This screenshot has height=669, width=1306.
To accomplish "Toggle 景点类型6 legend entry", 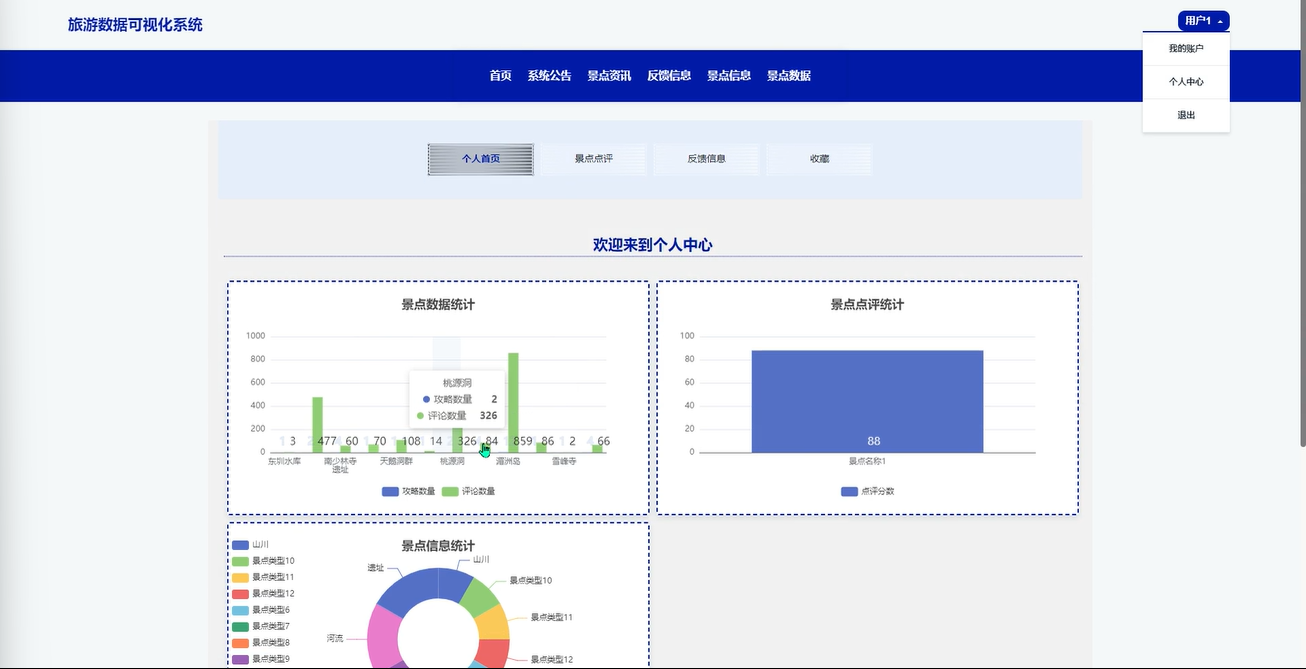I will [261, 610].
